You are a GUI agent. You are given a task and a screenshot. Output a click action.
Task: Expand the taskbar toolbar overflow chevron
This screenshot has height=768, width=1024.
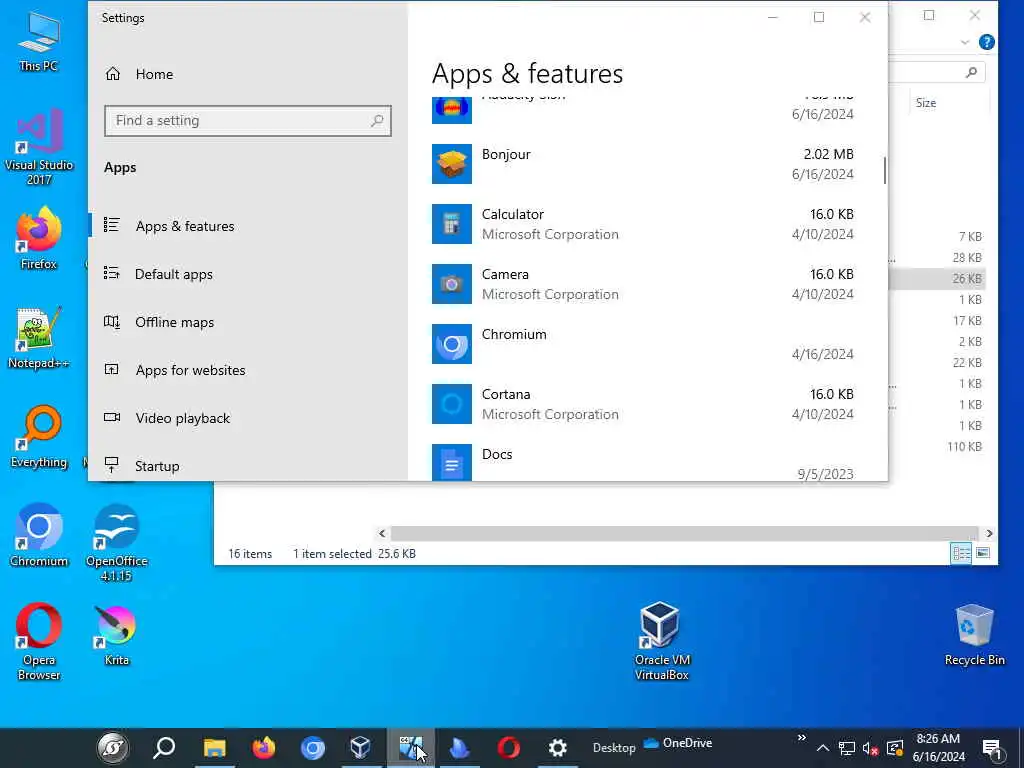pyautogui.click(x=801, y=738)
